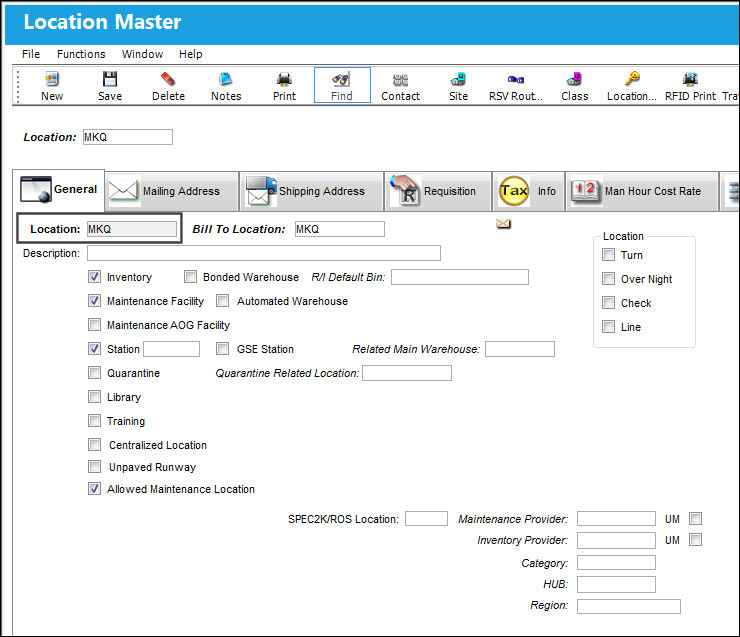Check the Turn location checkbox
The image size is (740, 637).
click(608, 255)
